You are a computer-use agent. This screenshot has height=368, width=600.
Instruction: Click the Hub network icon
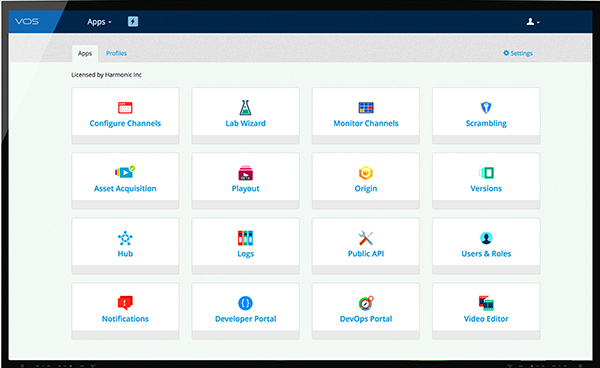click(125, 238)
